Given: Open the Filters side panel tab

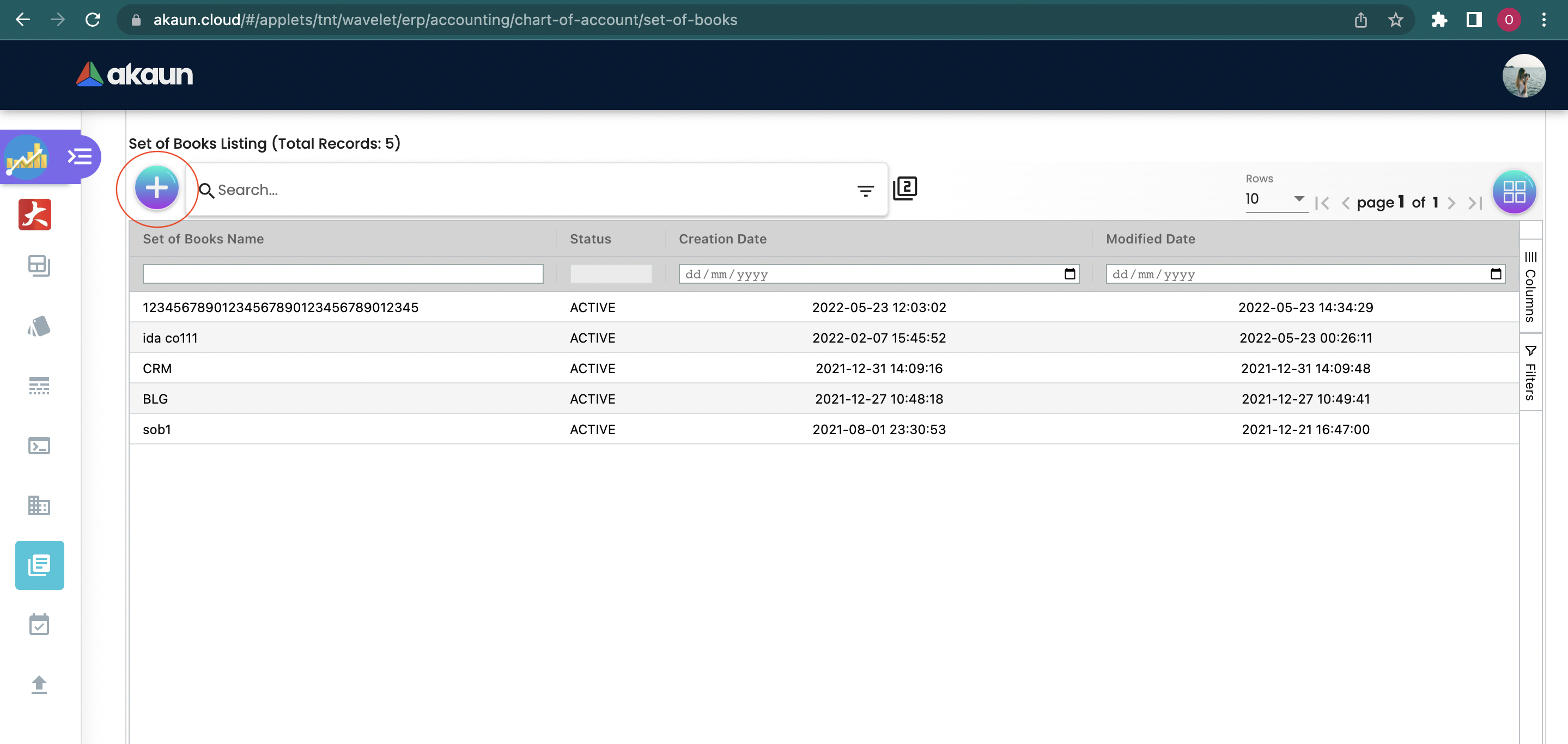Looking at the screenshot, I should coord(1530,373).
